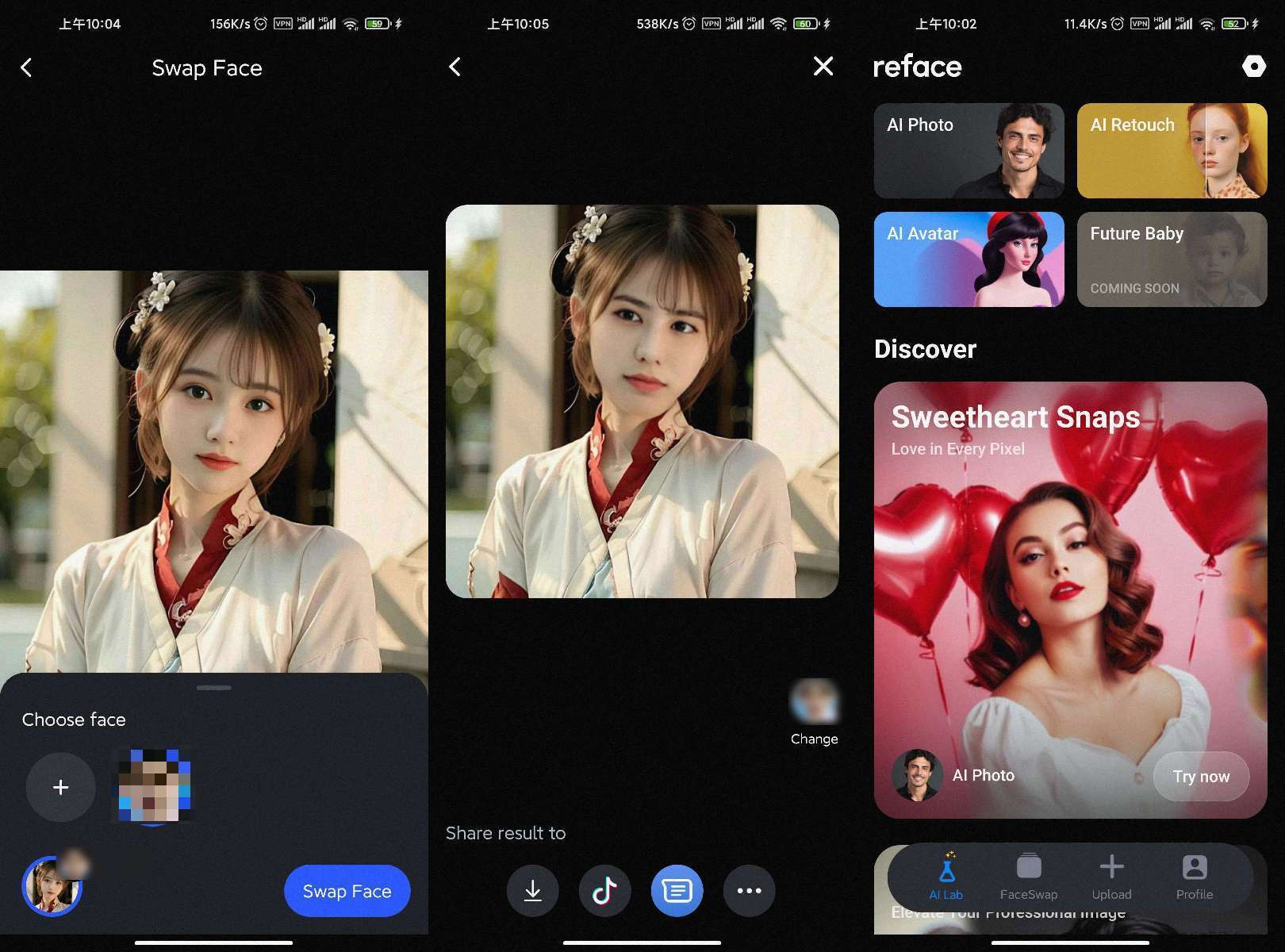Tap the alarm icon in the left status bar

pyautogui.click(x=260, y=24)
